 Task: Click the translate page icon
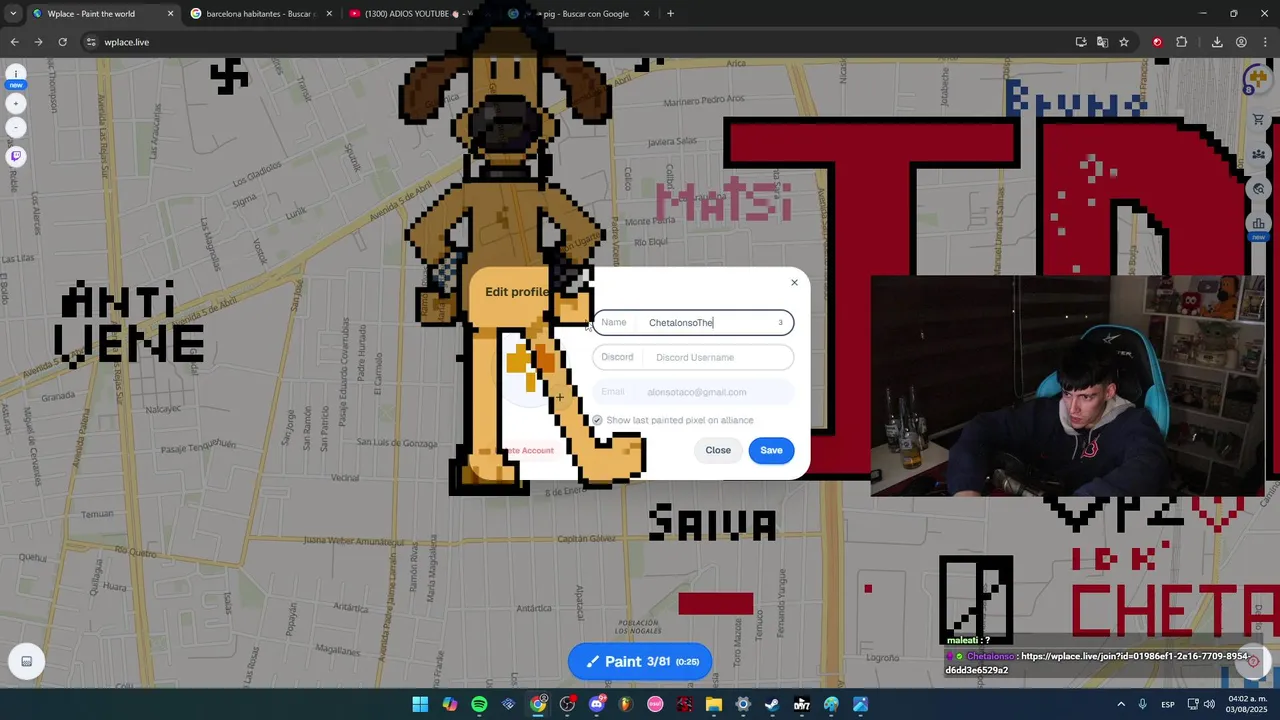[x=1102, y=42]
